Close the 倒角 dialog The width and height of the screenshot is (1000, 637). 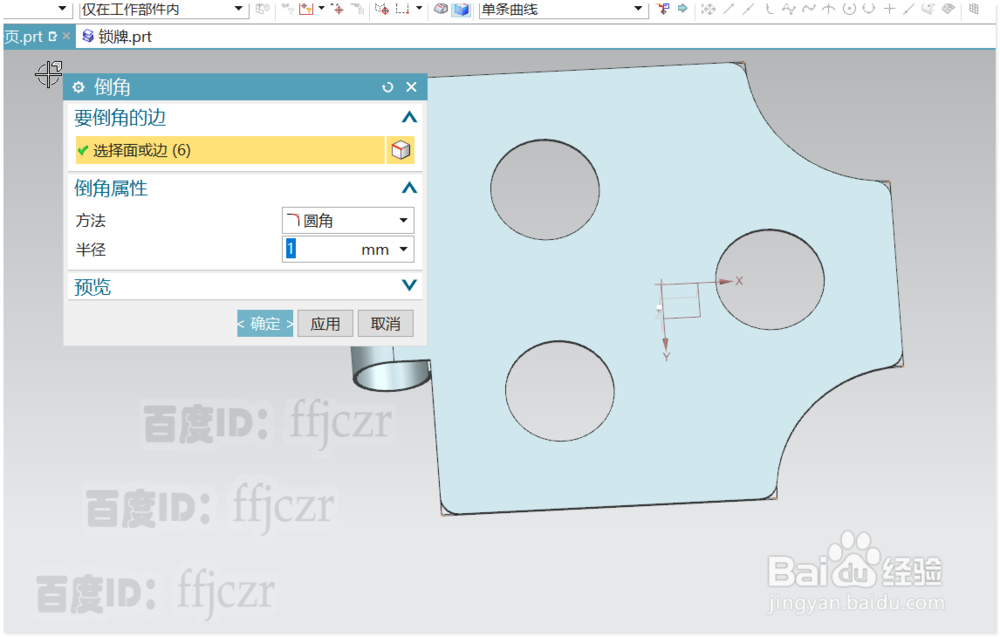411,87
